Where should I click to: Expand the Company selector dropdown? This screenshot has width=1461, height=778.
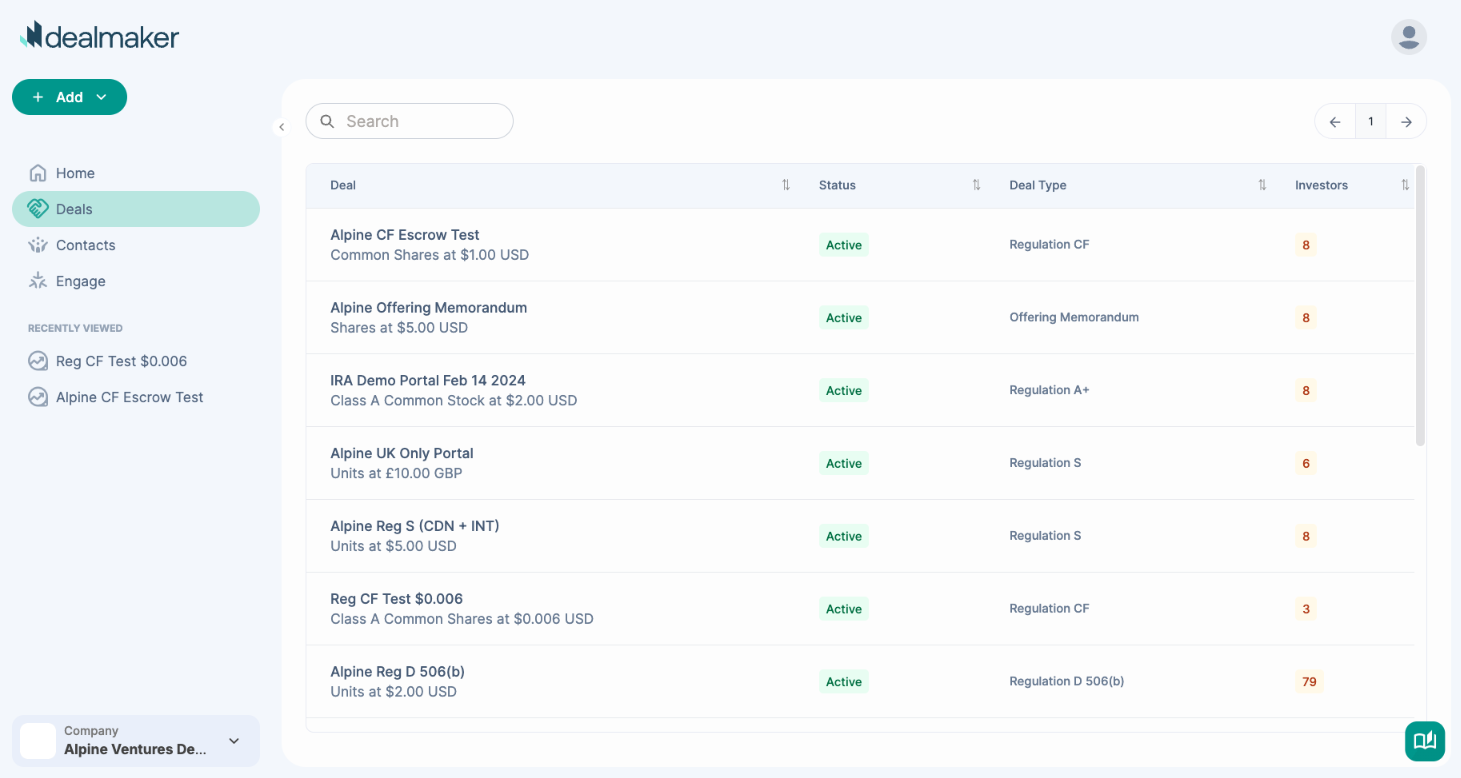click(136, 741)
